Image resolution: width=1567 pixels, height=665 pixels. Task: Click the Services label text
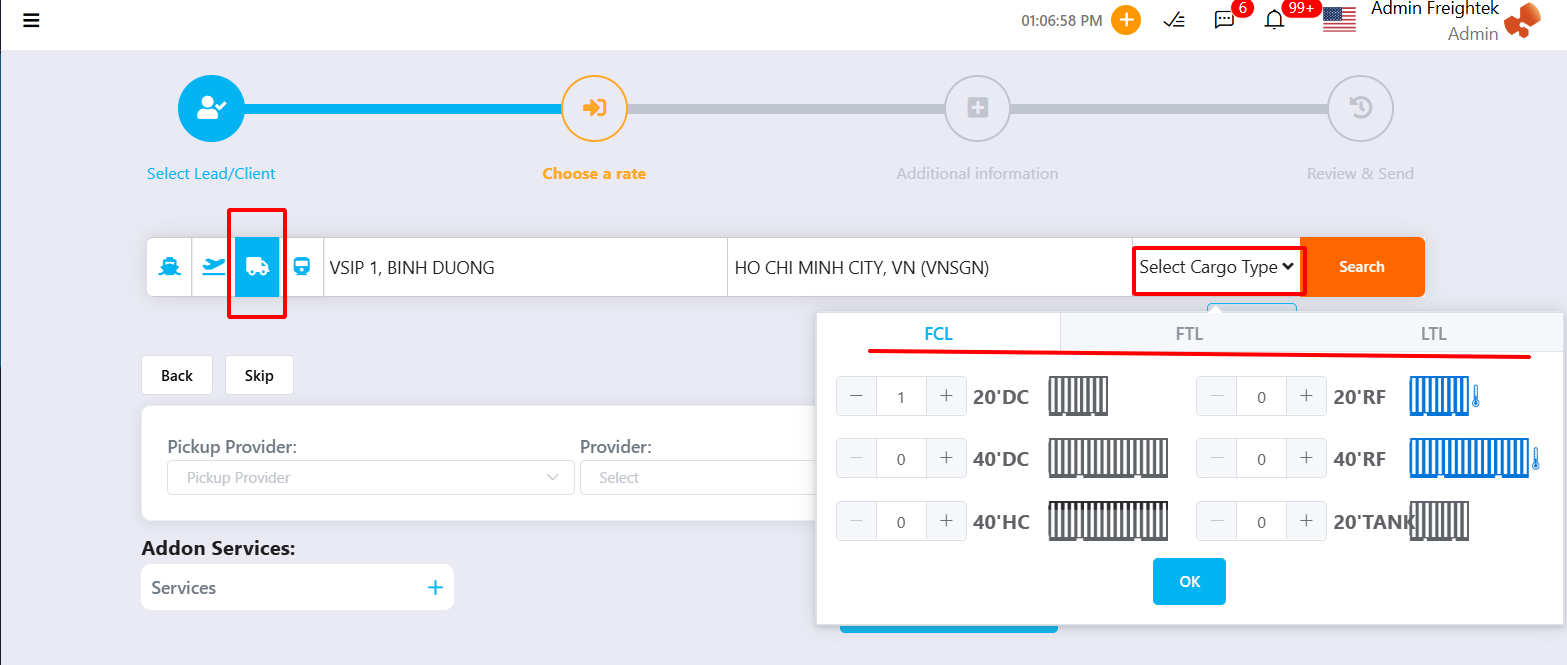pos(184,588)
